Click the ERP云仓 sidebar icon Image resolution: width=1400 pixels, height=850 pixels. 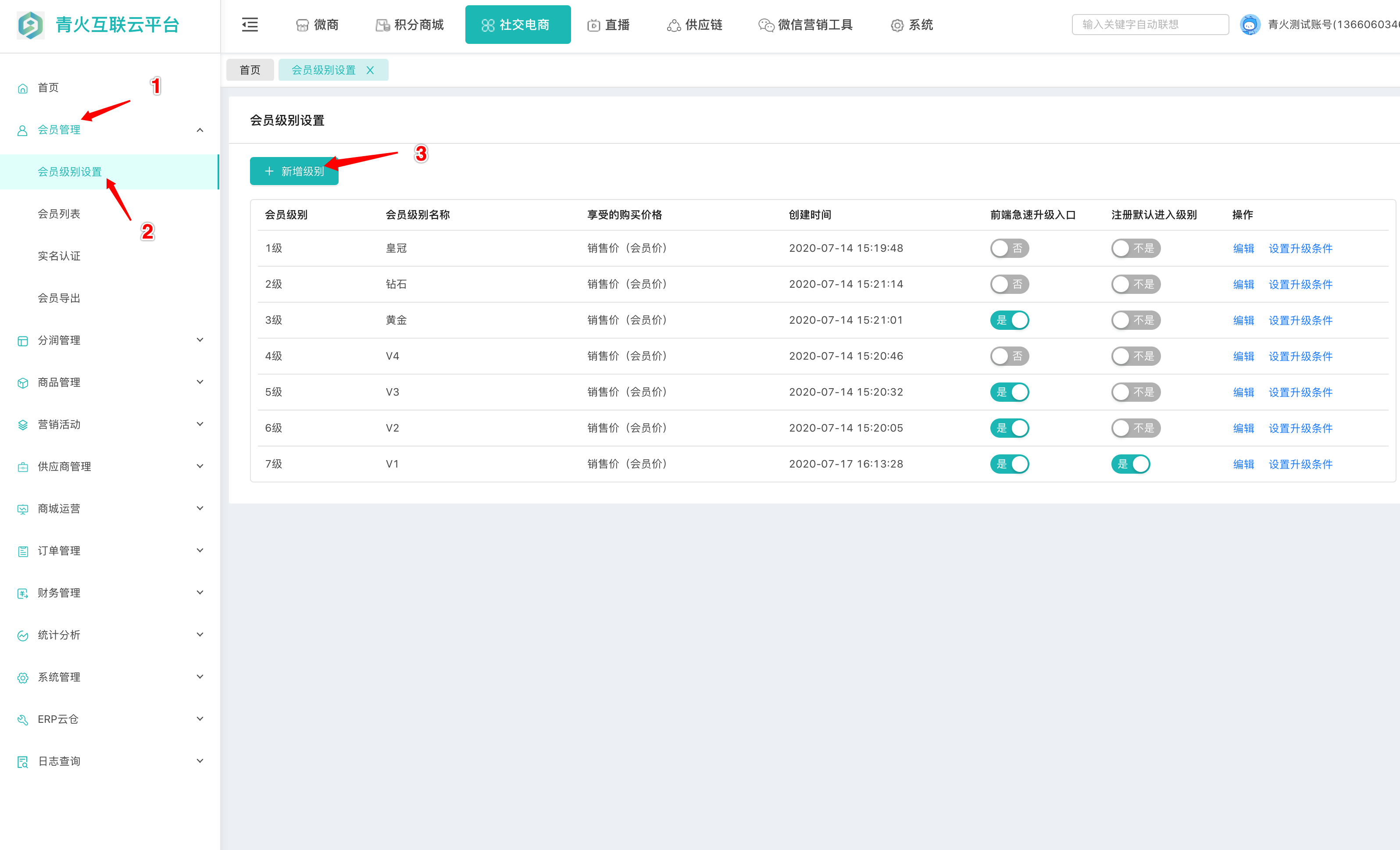point(23,720)
